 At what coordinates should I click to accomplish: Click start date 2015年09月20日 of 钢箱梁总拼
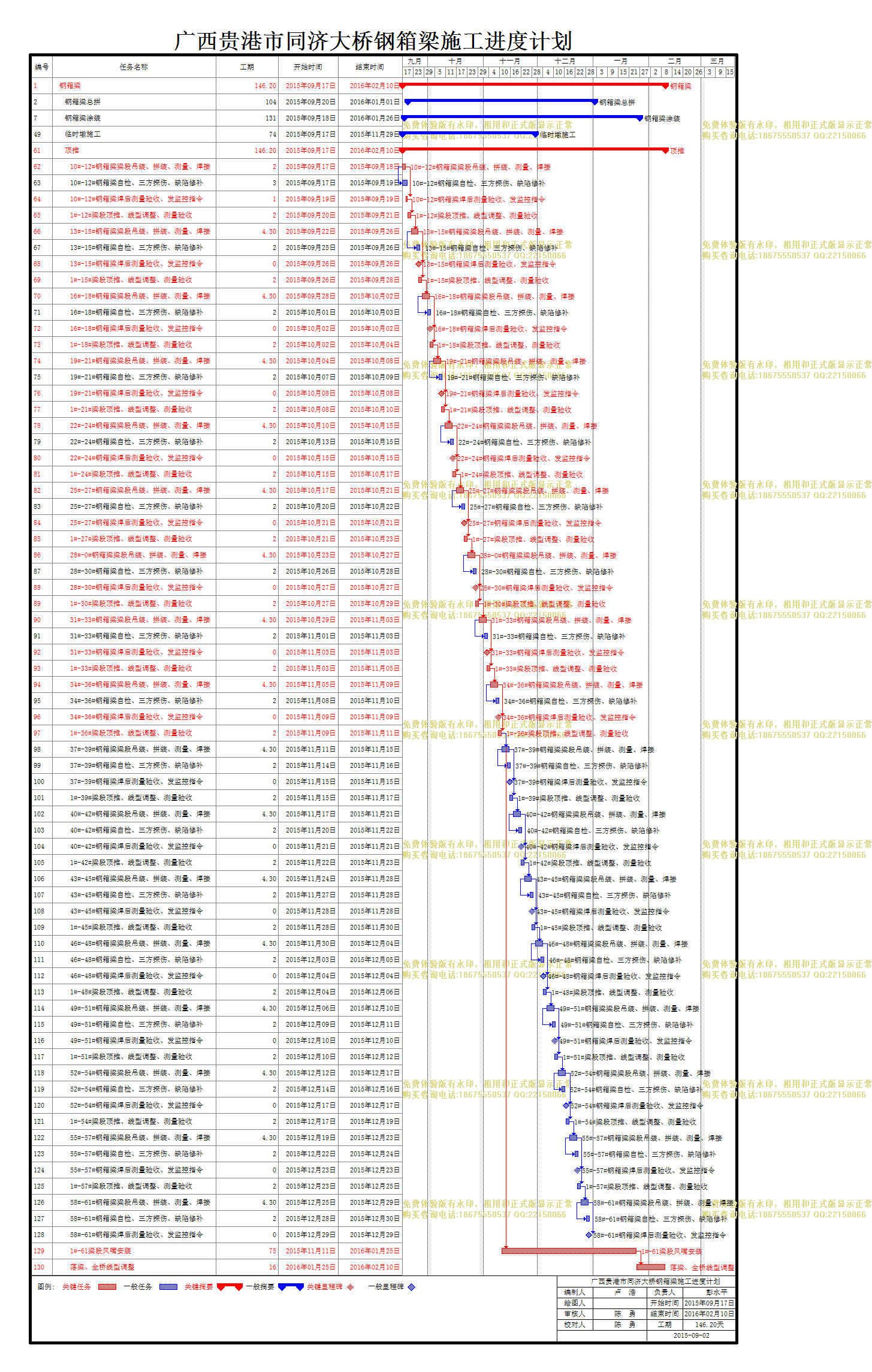click(310, 102)
